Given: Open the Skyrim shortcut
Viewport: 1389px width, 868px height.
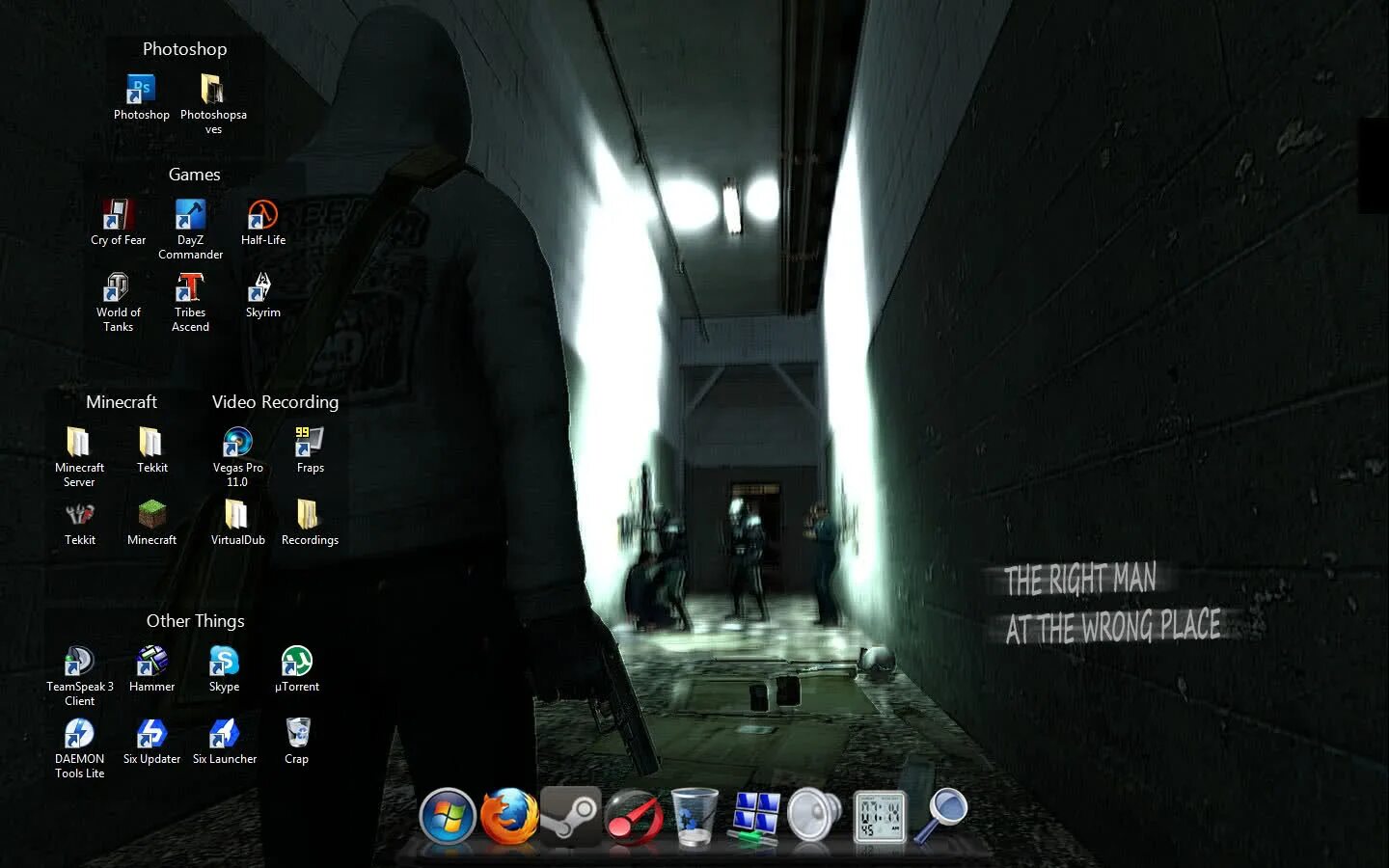Looking at the screenshot, I should point(262,286).
